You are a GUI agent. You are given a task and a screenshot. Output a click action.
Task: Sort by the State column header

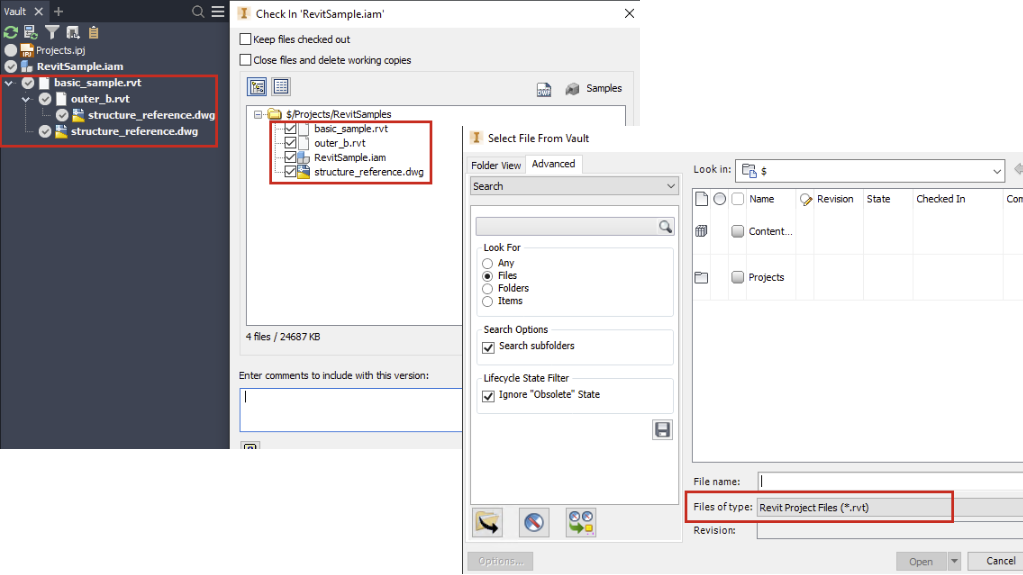coord(878,199)
